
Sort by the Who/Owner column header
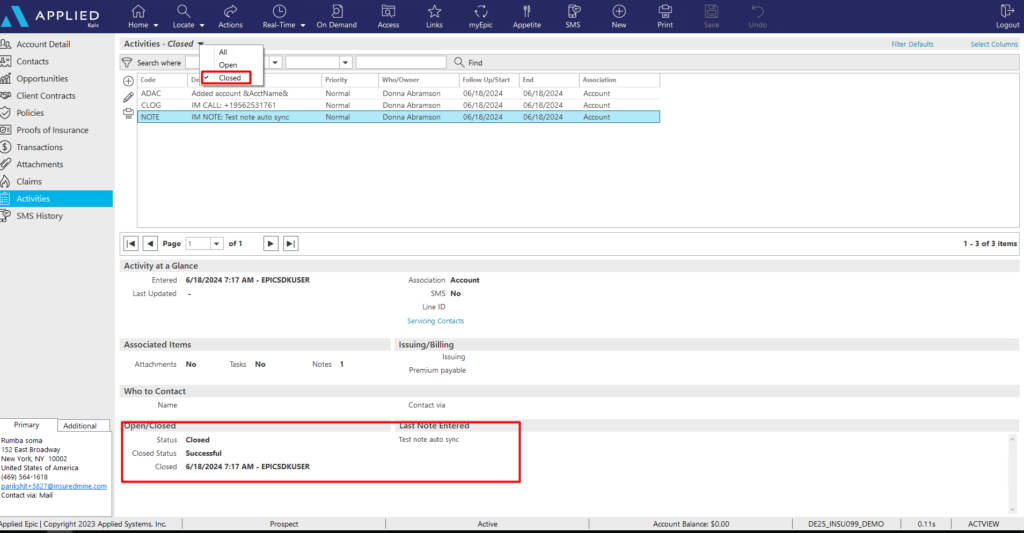(x=419, y=80)
